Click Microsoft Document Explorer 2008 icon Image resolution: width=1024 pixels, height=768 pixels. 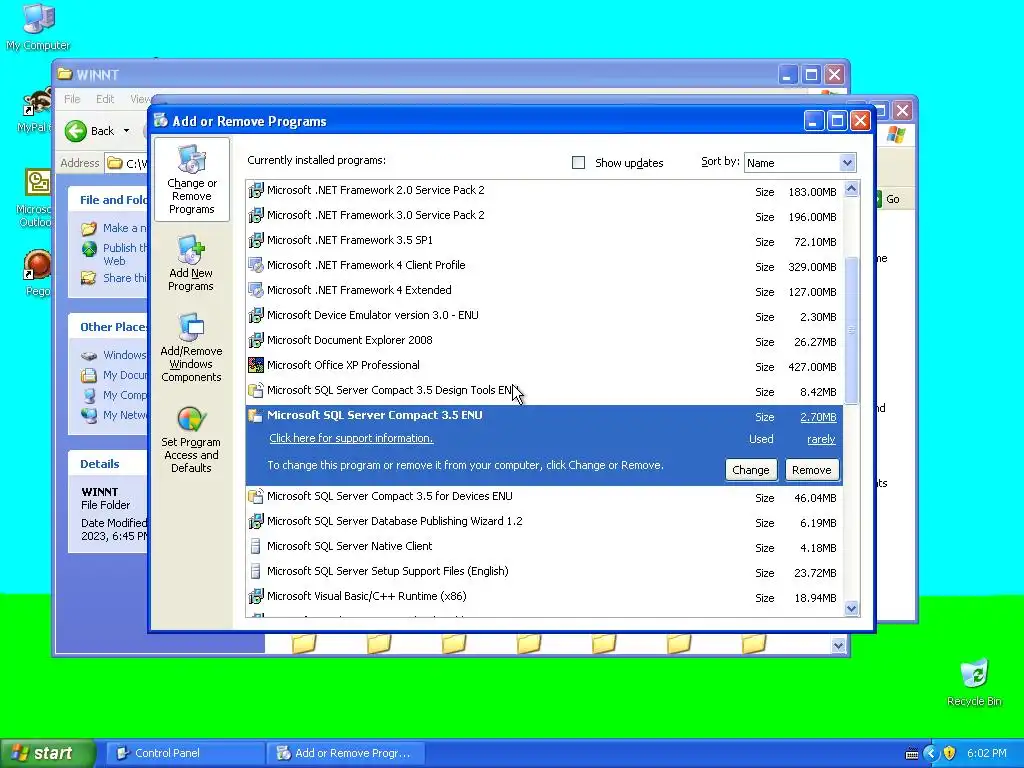pyautogui.click(x=256, y=340)
